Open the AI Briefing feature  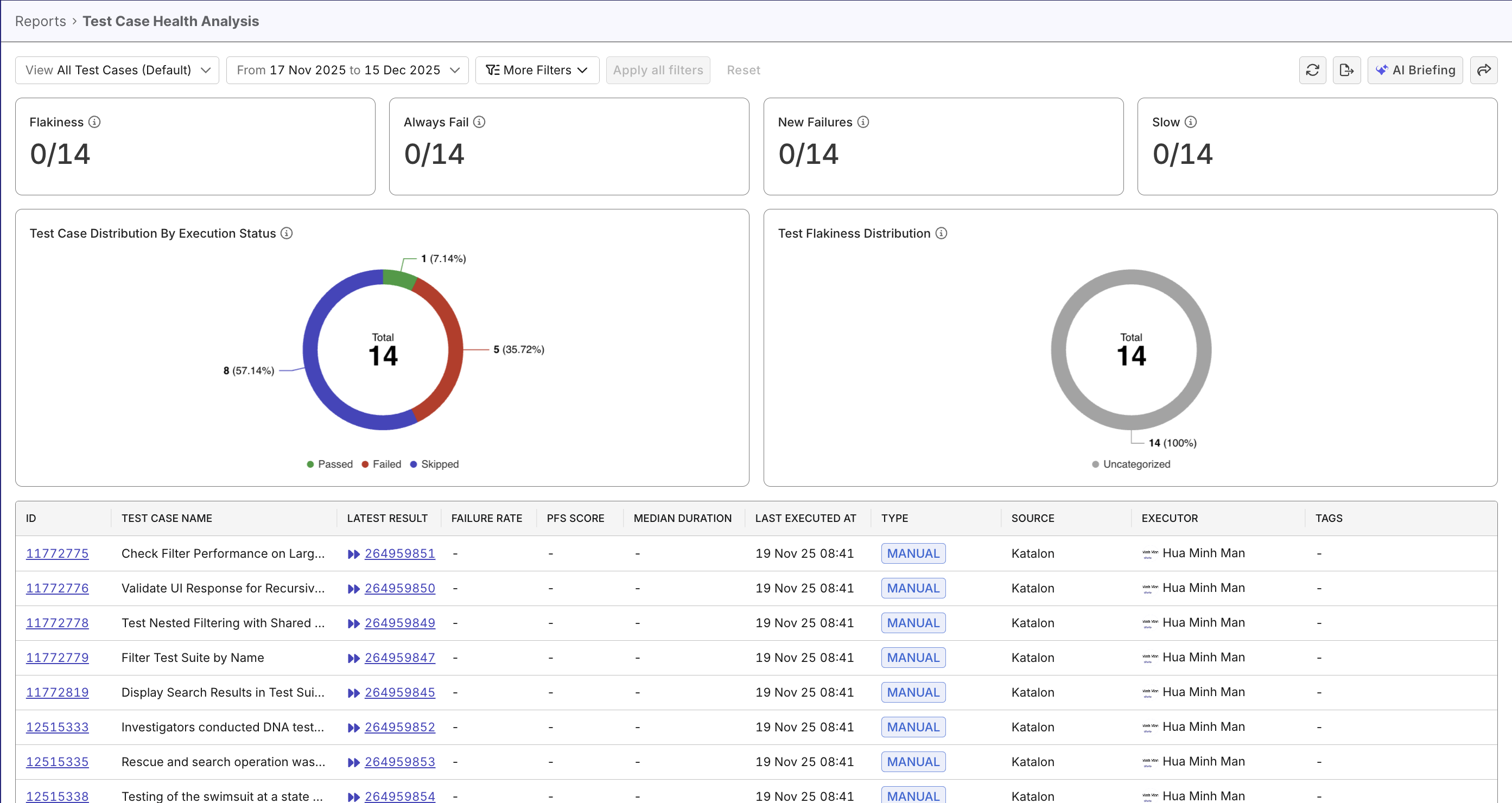tap(1415, 70)
